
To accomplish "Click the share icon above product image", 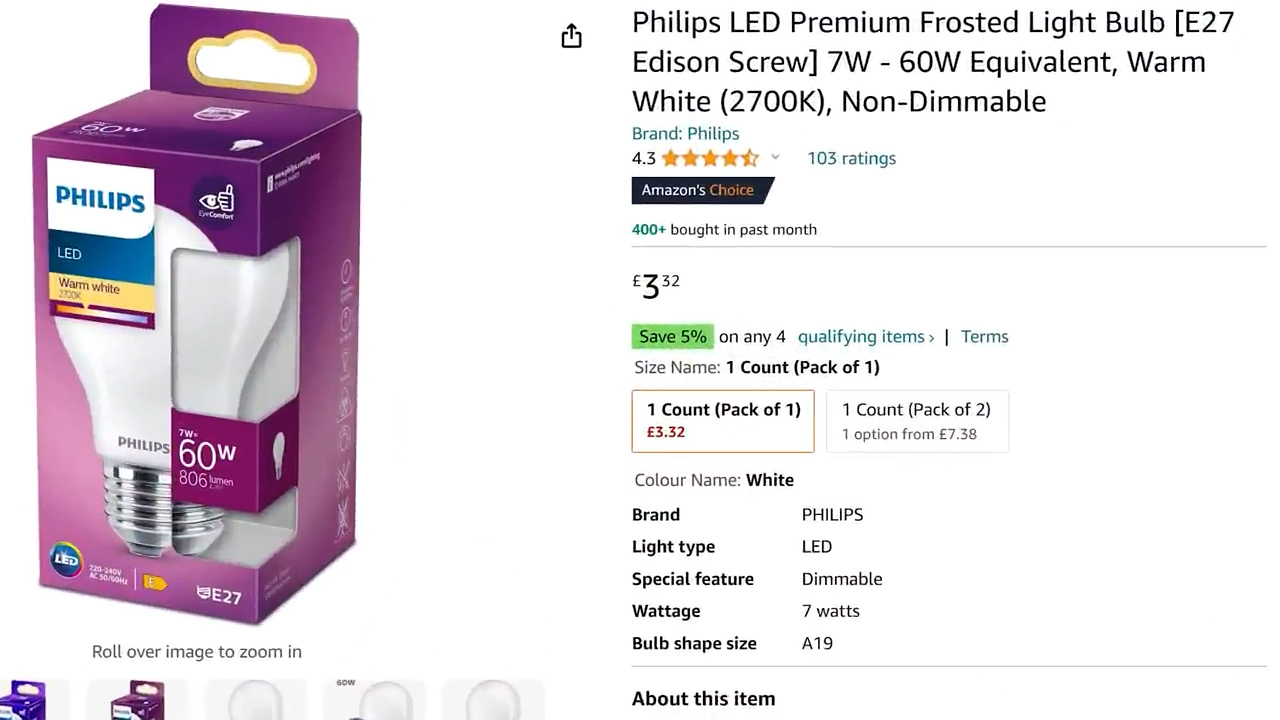I will (571, 37).
